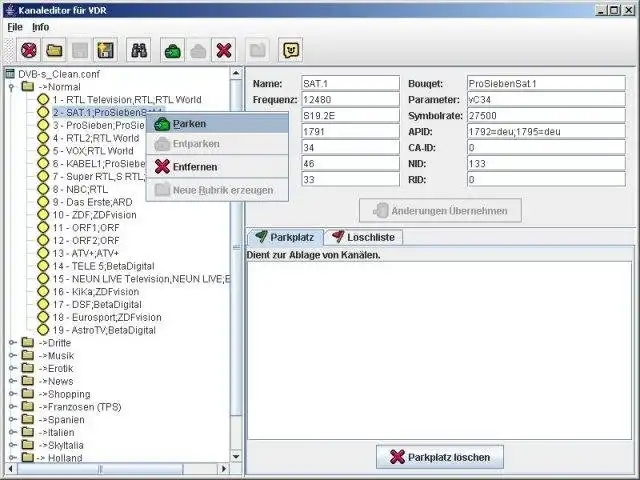Viewport: 640px width, 480px height.
Task: Click the yellow circle icon of 13 - ATV+
Action: click(x=43, y=253)
